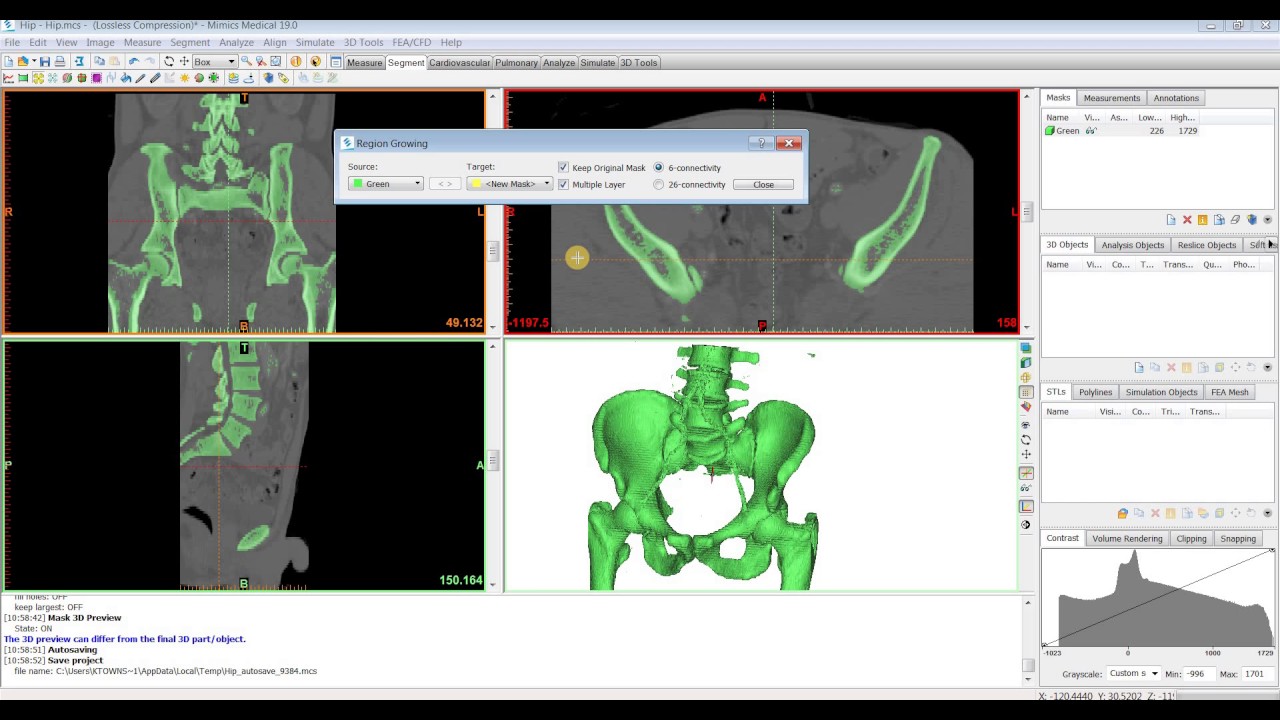
Task: Delete mask with red X in Masks panel
Action: (1187, 220)
